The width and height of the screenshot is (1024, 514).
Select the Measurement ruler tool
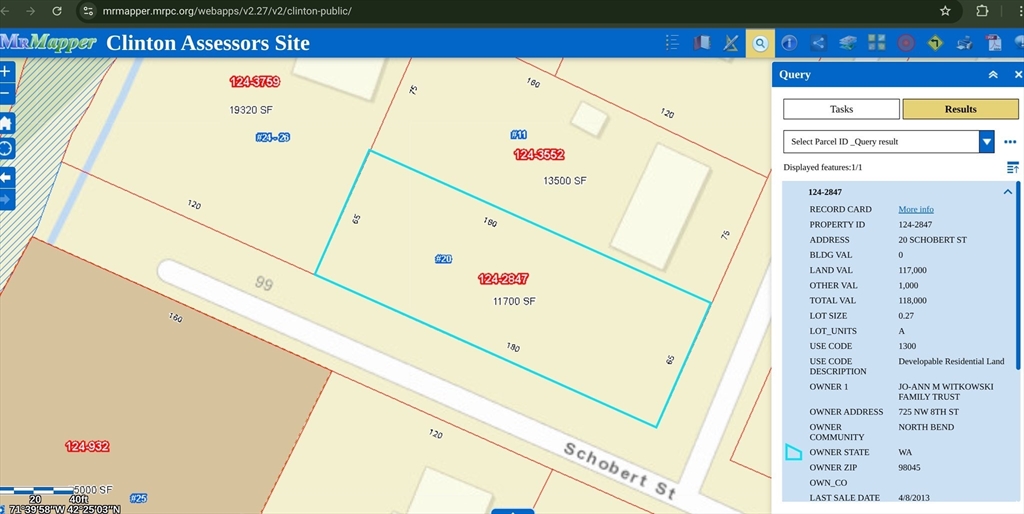point(731,43)
